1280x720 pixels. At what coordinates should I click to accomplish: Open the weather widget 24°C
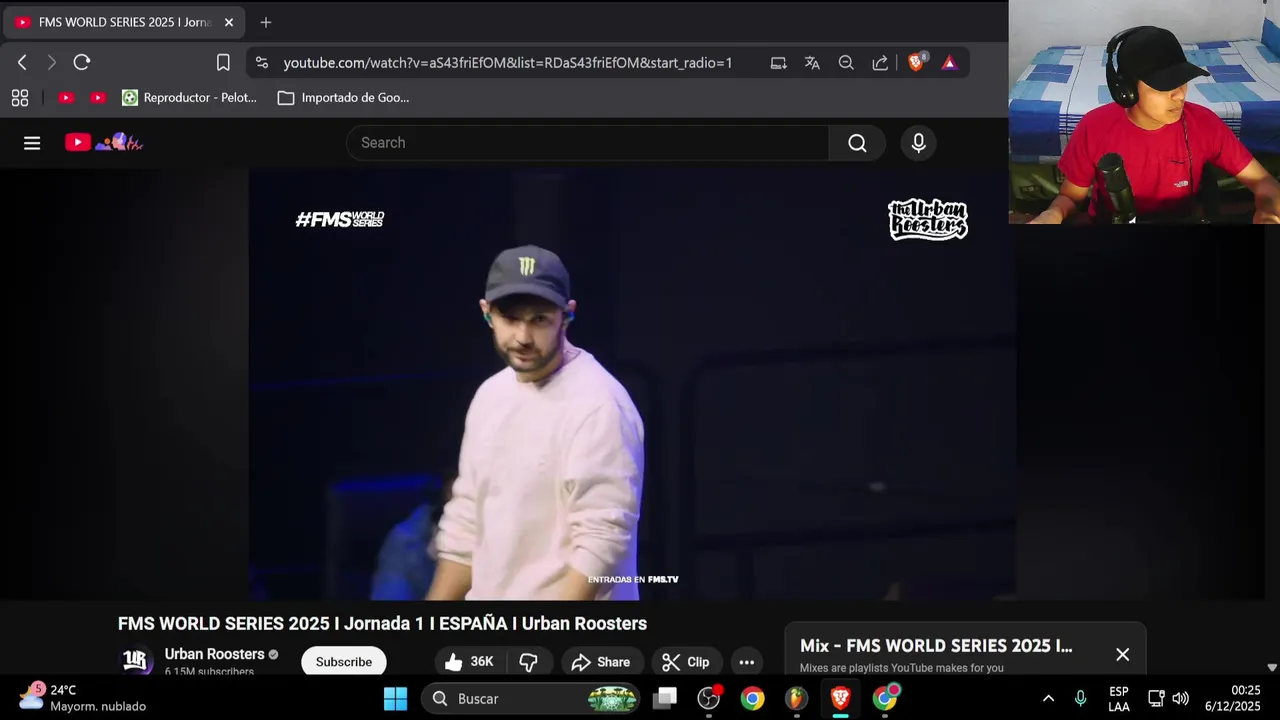coord(84,698)
